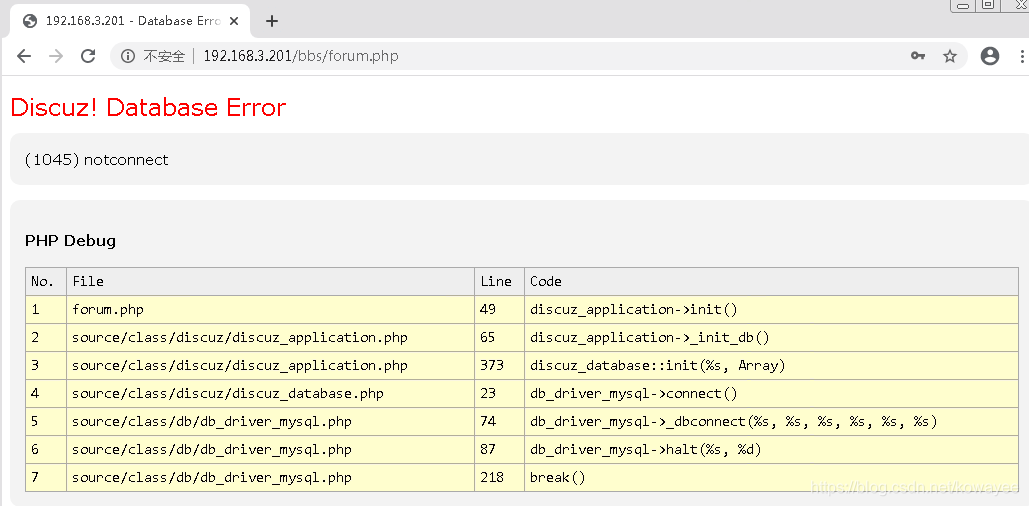Click line number 74
Viewport: 1029px width, 506px height.
pyautogui.click(x=499, y=421)
